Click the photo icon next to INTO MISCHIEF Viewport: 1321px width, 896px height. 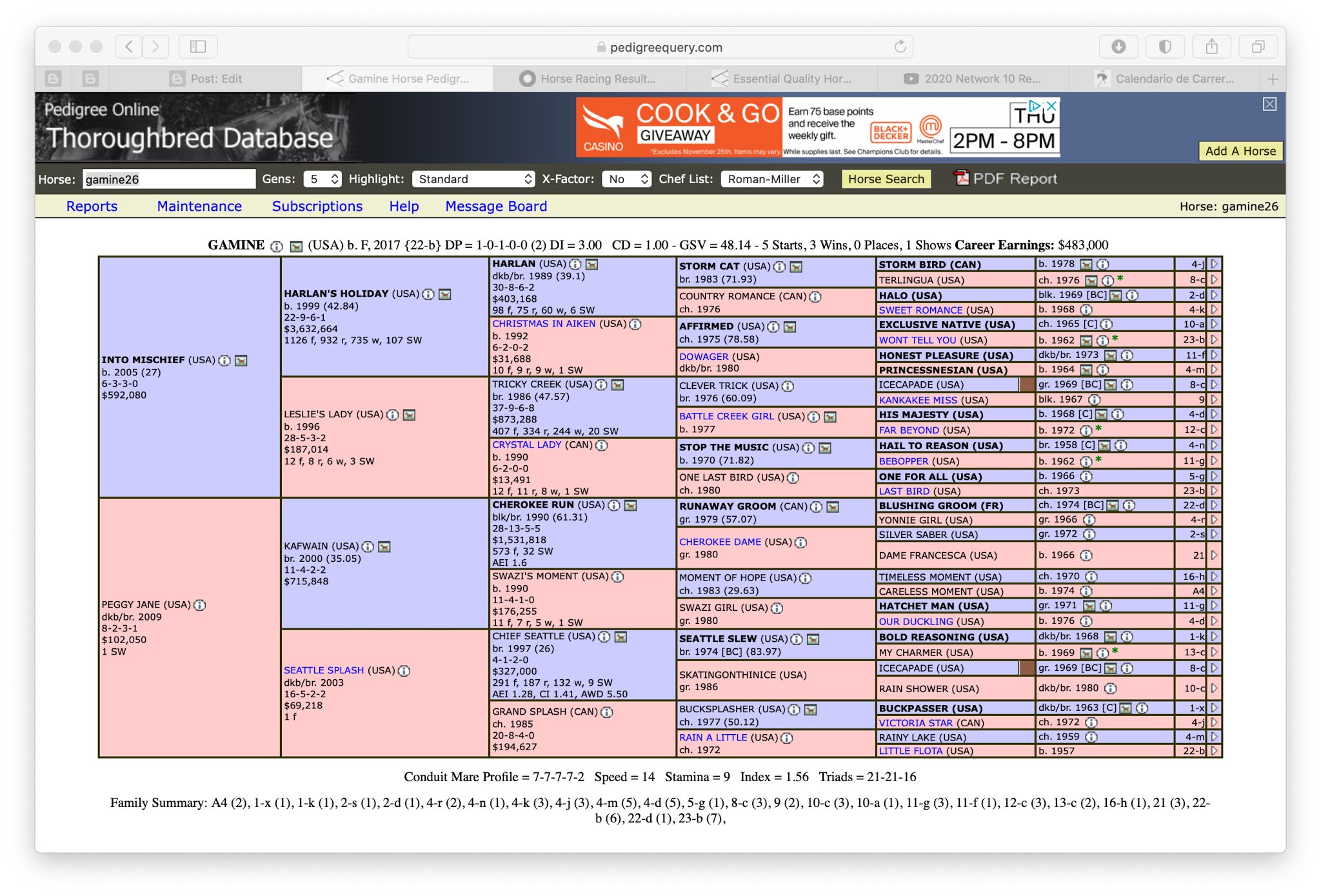(x=241, y=361)
